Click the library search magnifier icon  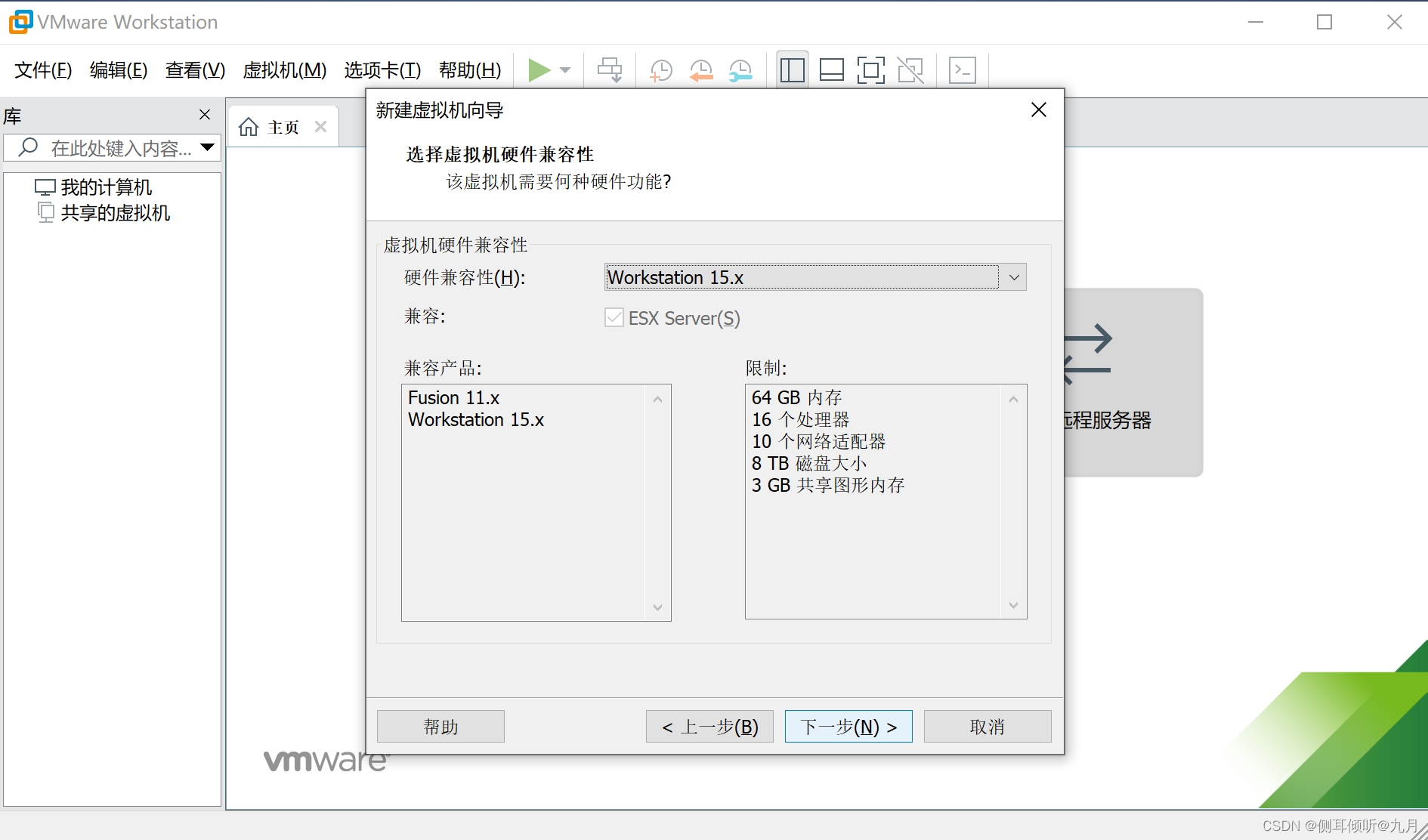point(28,147)
